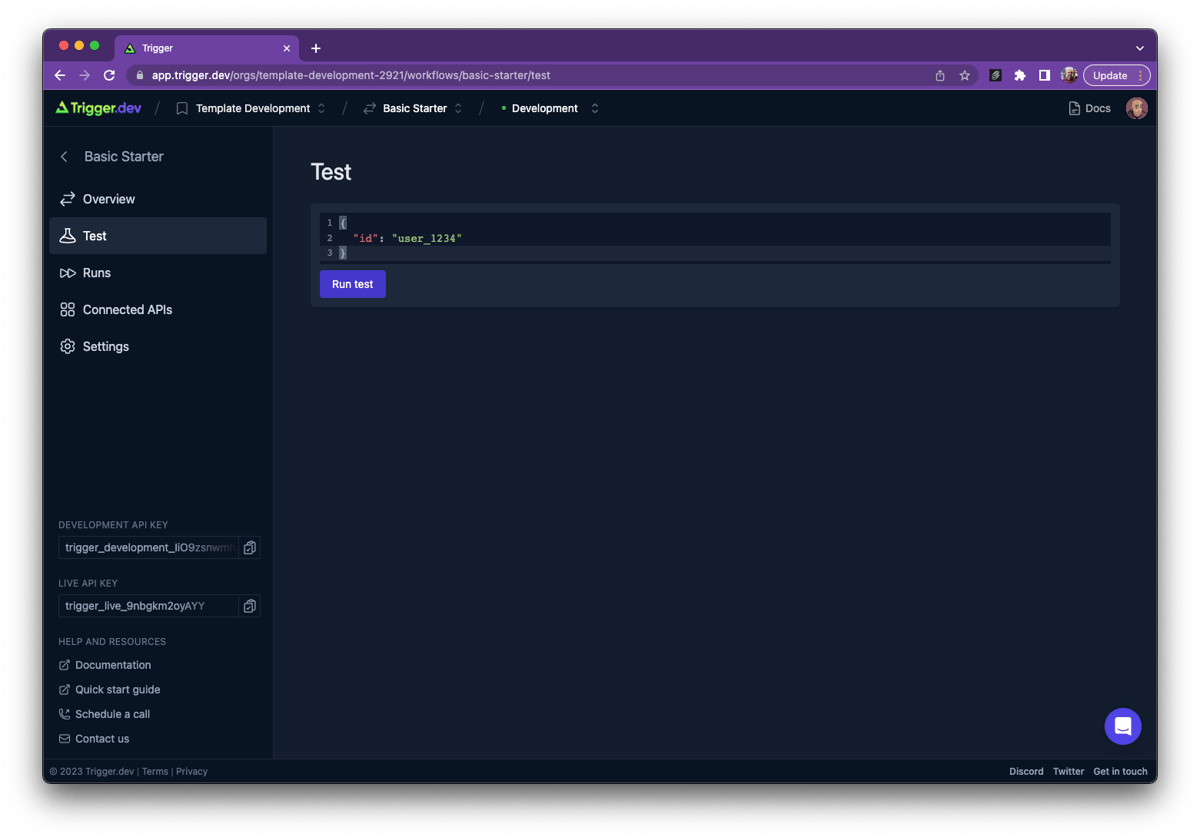Close the Trigger browser tab
The height and width of the screenshot is (840, 1200).
[x=287, y=48]
